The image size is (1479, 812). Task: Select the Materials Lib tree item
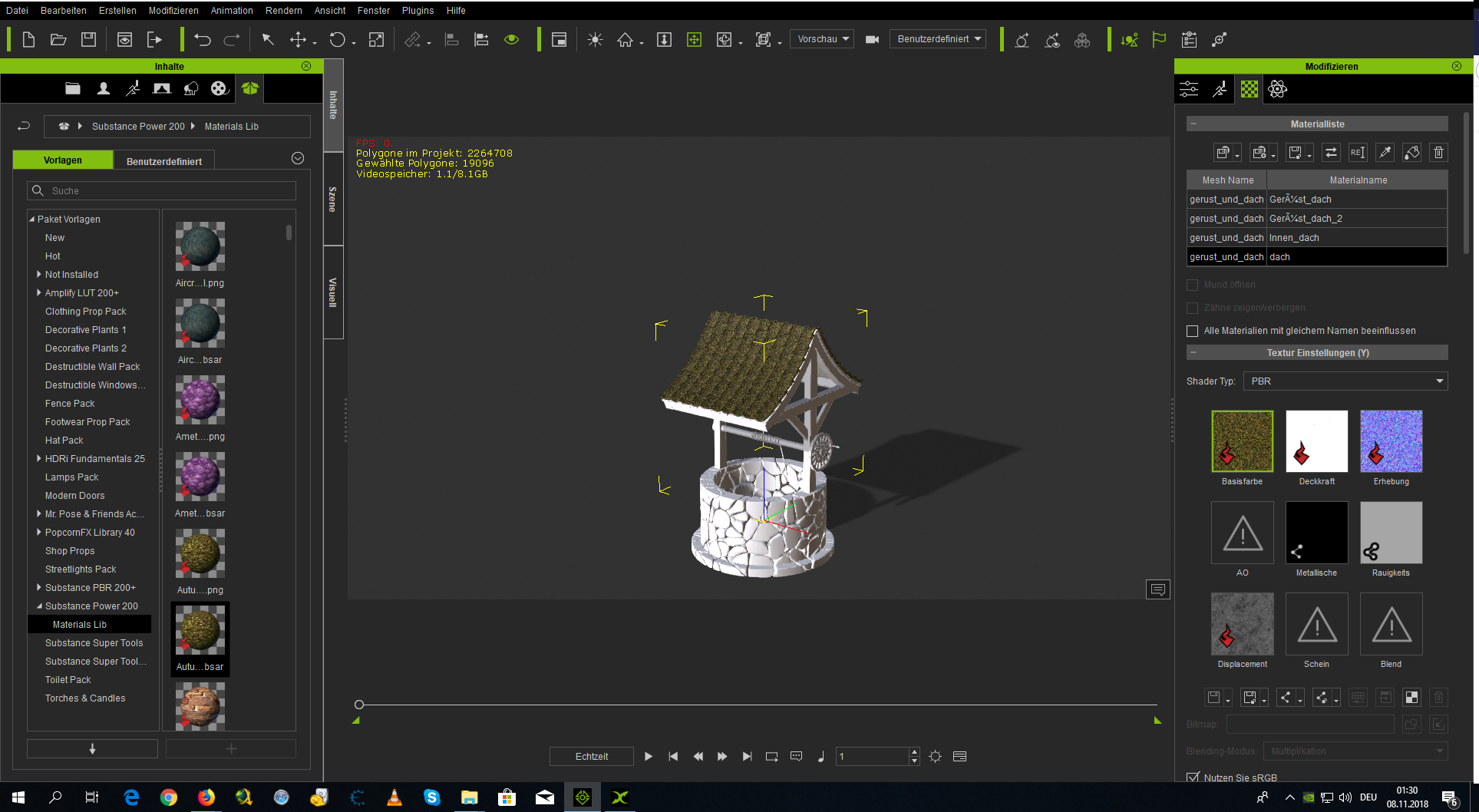(89, 624)
